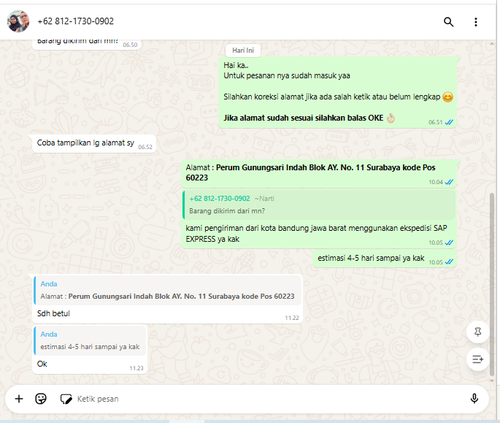
Task: Click timestamp 11.23 on Ok message
Action: pyautogui.click(x=136, y=368)
